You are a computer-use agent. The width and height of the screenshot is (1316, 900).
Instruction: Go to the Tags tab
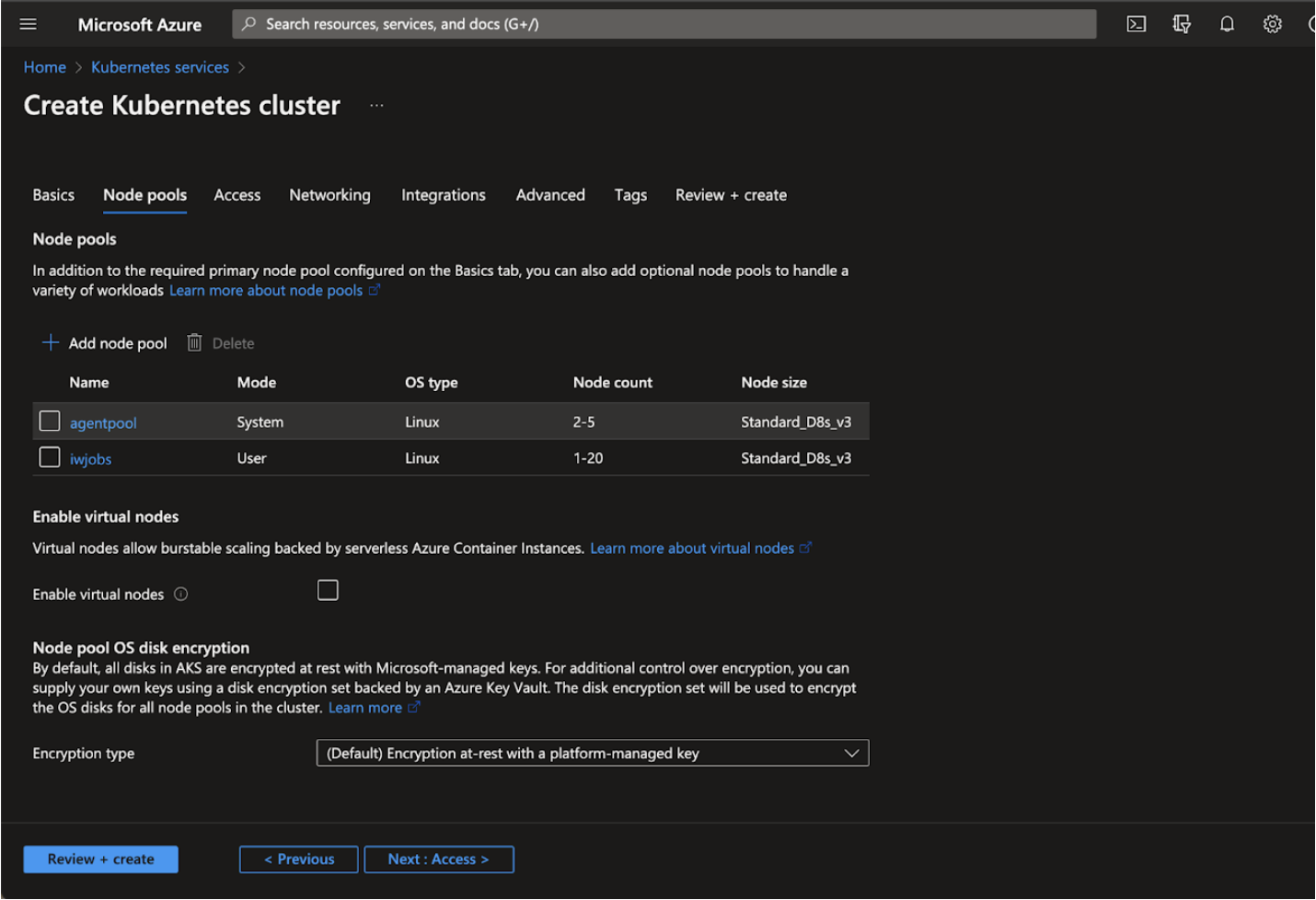point(630,195)
